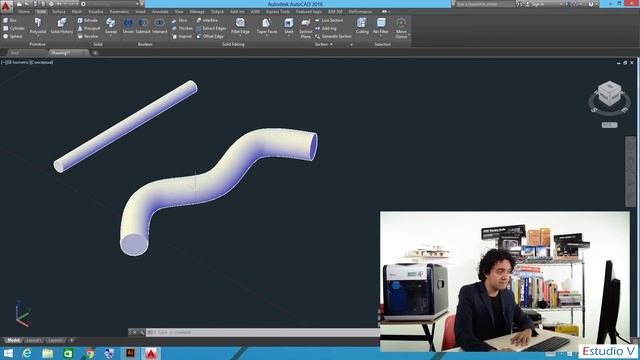Click the Extract Edges tool
Screen dimensions: 640x360
211,28
